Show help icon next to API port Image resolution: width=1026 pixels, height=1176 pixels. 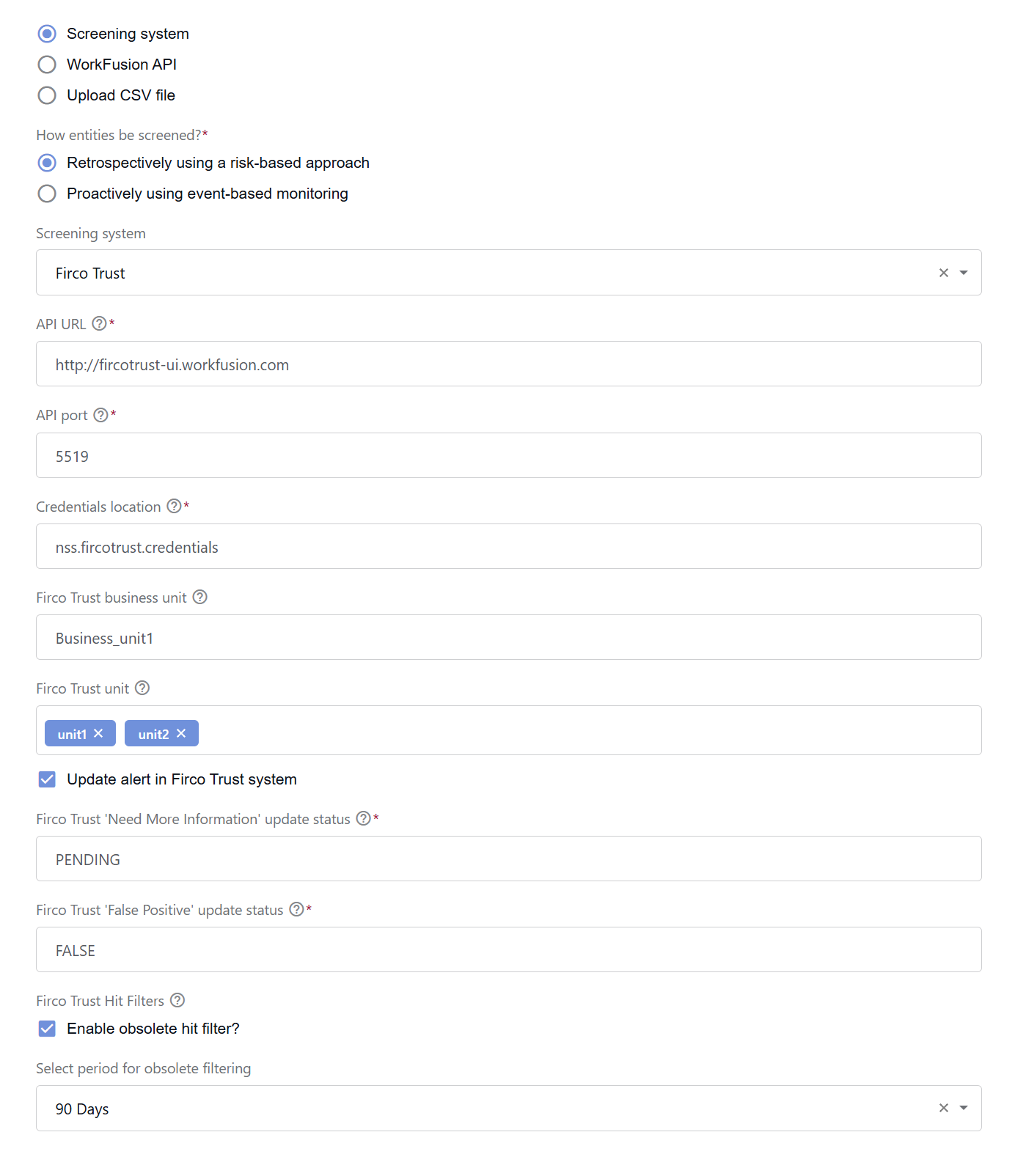pos(100,415)
